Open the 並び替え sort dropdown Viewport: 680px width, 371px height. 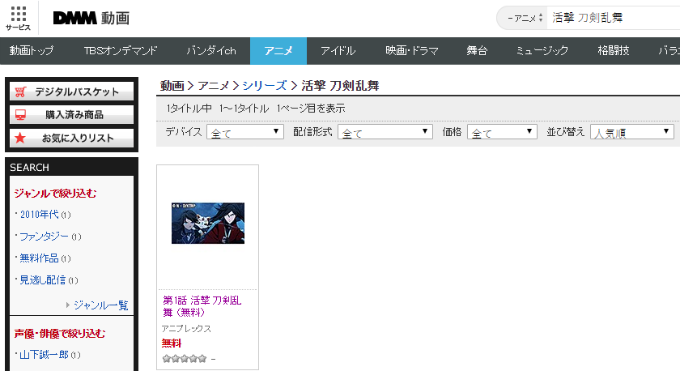632,132
